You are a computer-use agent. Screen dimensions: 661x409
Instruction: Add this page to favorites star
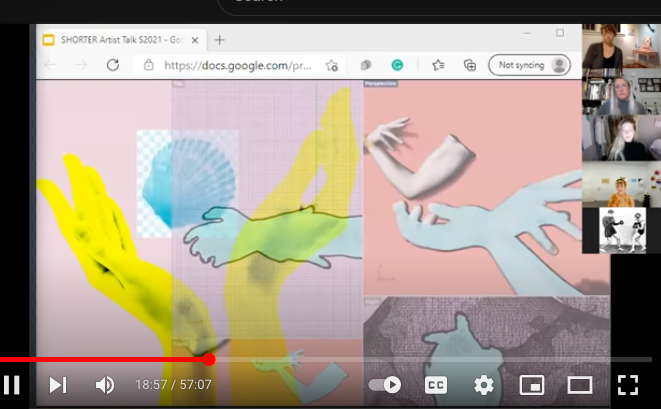pyautogui.click(x=332, y=65)
